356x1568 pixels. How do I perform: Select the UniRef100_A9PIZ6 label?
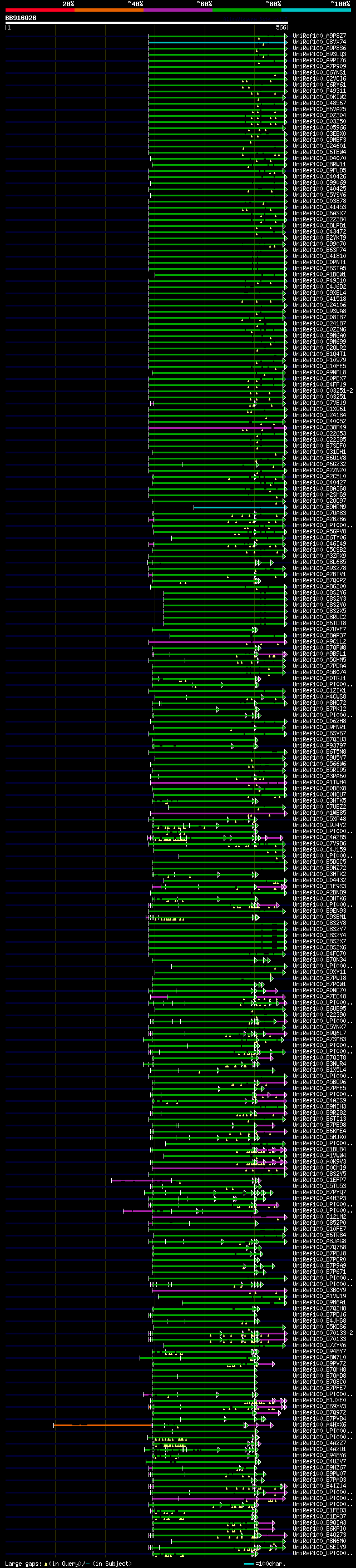[x=319, y=60]
